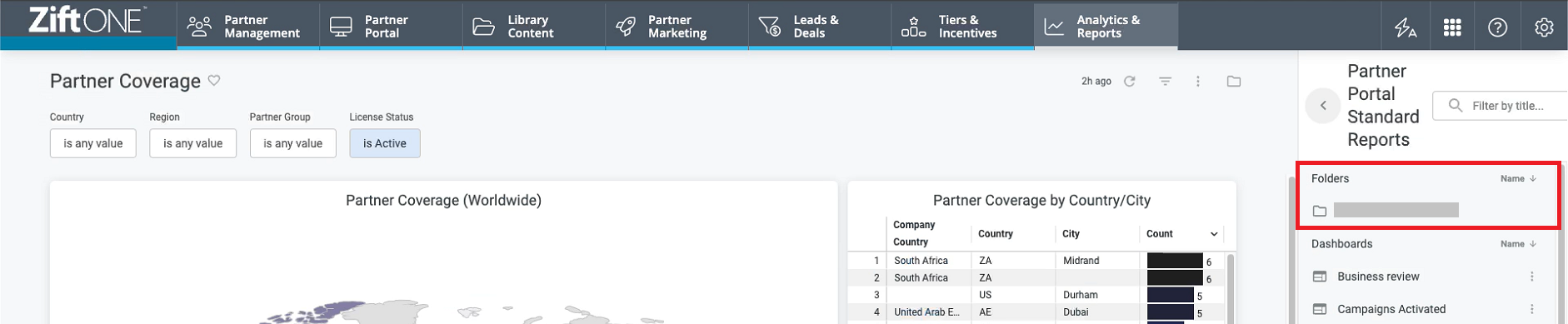Viewport: 1568px width, 324px height.
Task: Click the Campaigns Activated dashboard icon
Action: coord(1320,309)
